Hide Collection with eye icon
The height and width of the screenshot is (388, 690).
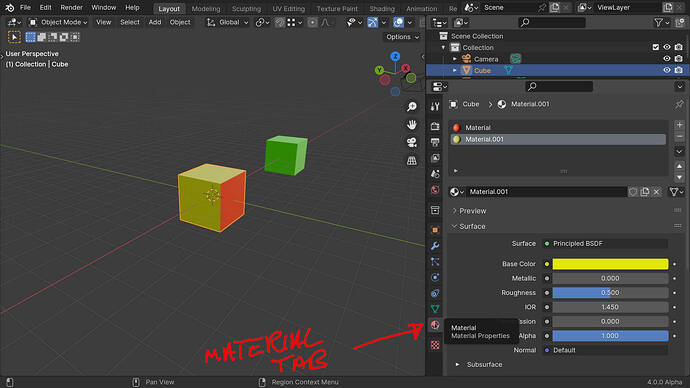[667, 47]
